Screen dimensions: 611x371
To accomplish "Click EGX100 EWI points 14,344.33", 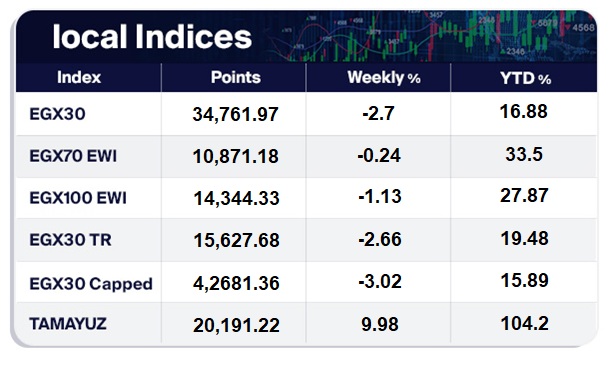I will tap(237, 198).
